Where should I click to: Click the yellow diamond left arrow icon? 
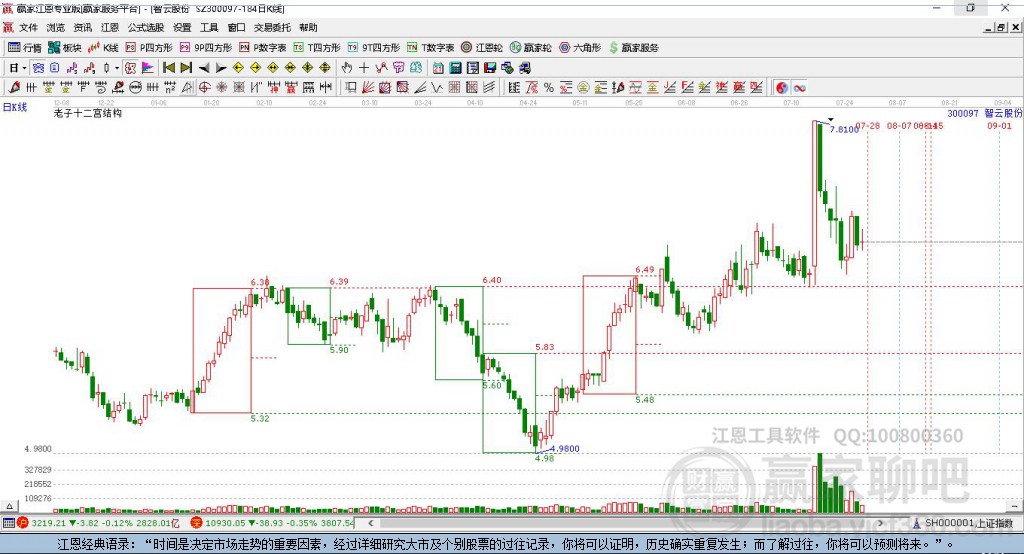pos(238,68)
